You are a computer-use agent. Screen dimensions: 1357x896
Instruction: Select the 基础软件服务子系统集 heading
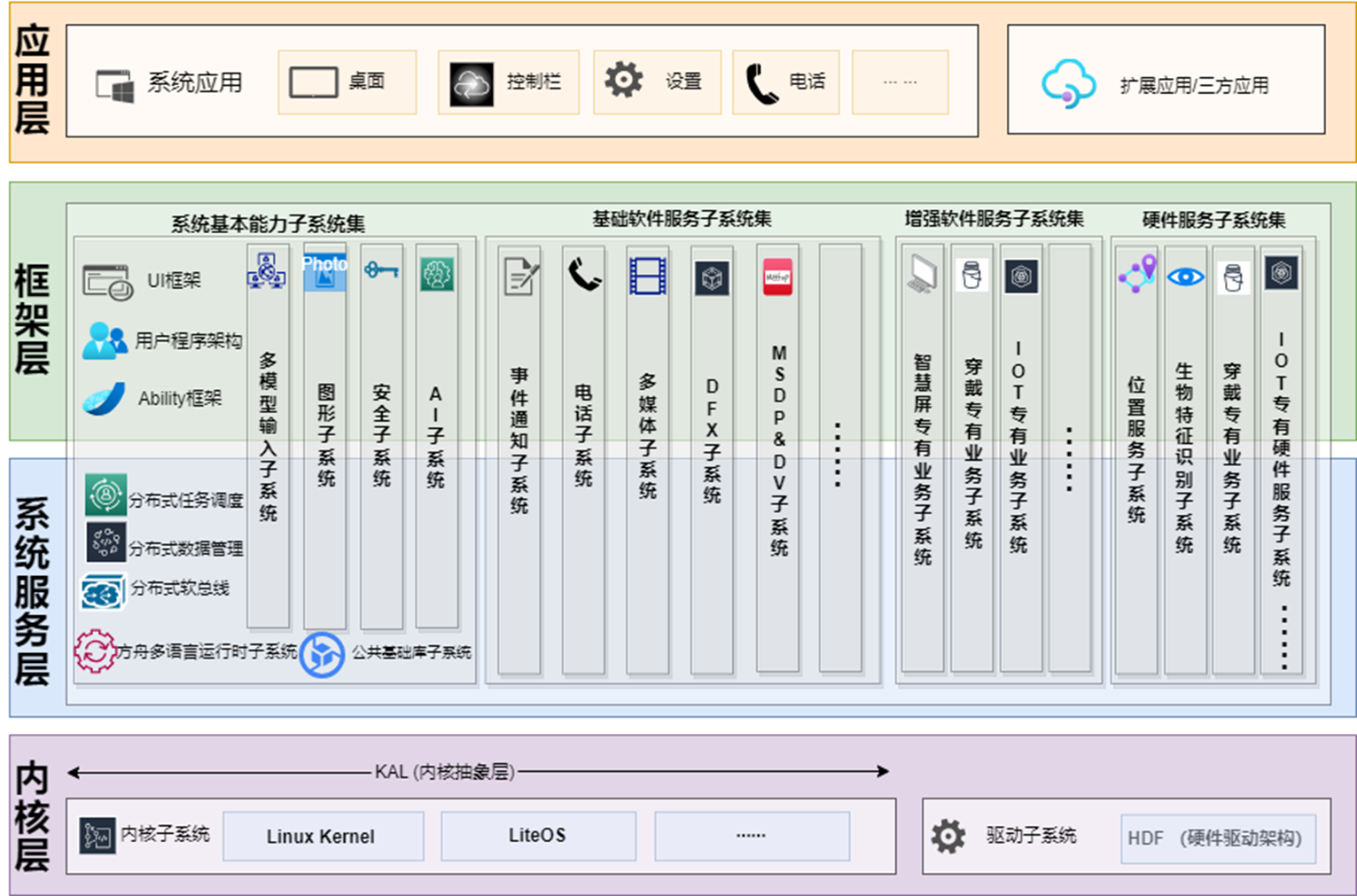click(682, 218)
